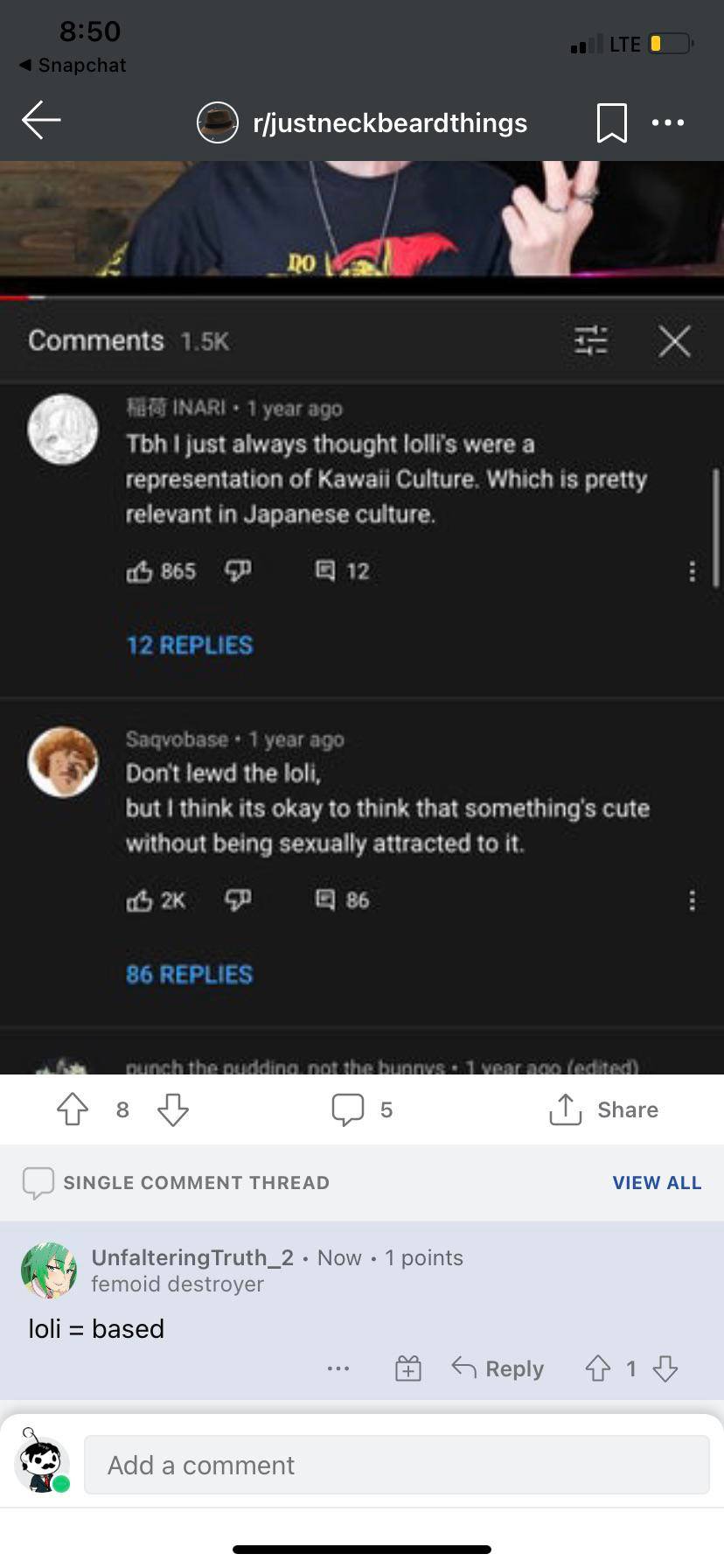Open the post's three-dot overflow menu

pyautogui.click(x=668, y=122)
